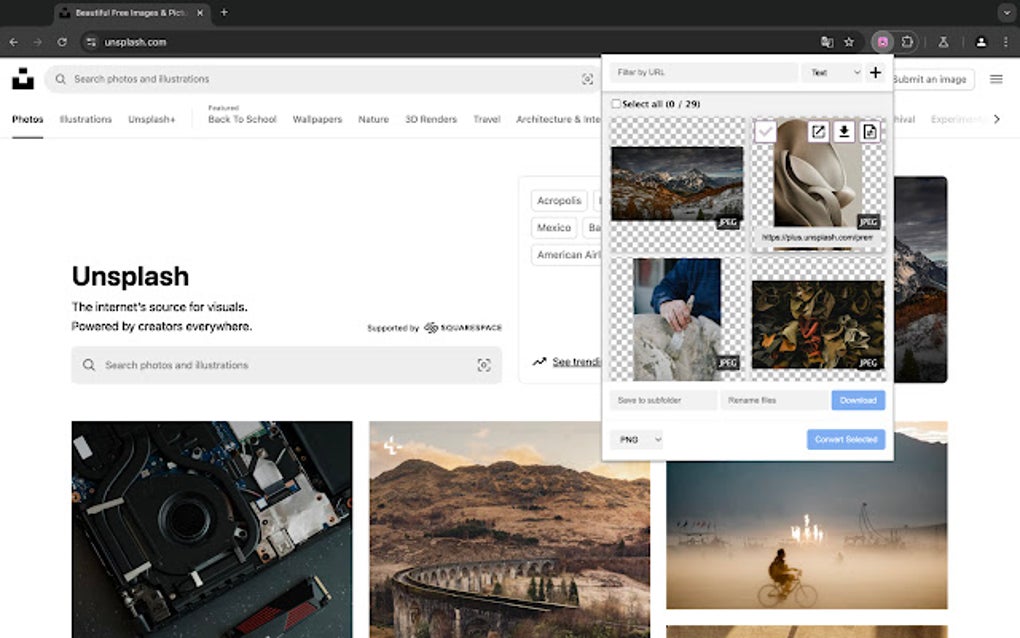Open the visual search camera icon
This screenshot has height=638, width=1020.
tap(589, 78)
